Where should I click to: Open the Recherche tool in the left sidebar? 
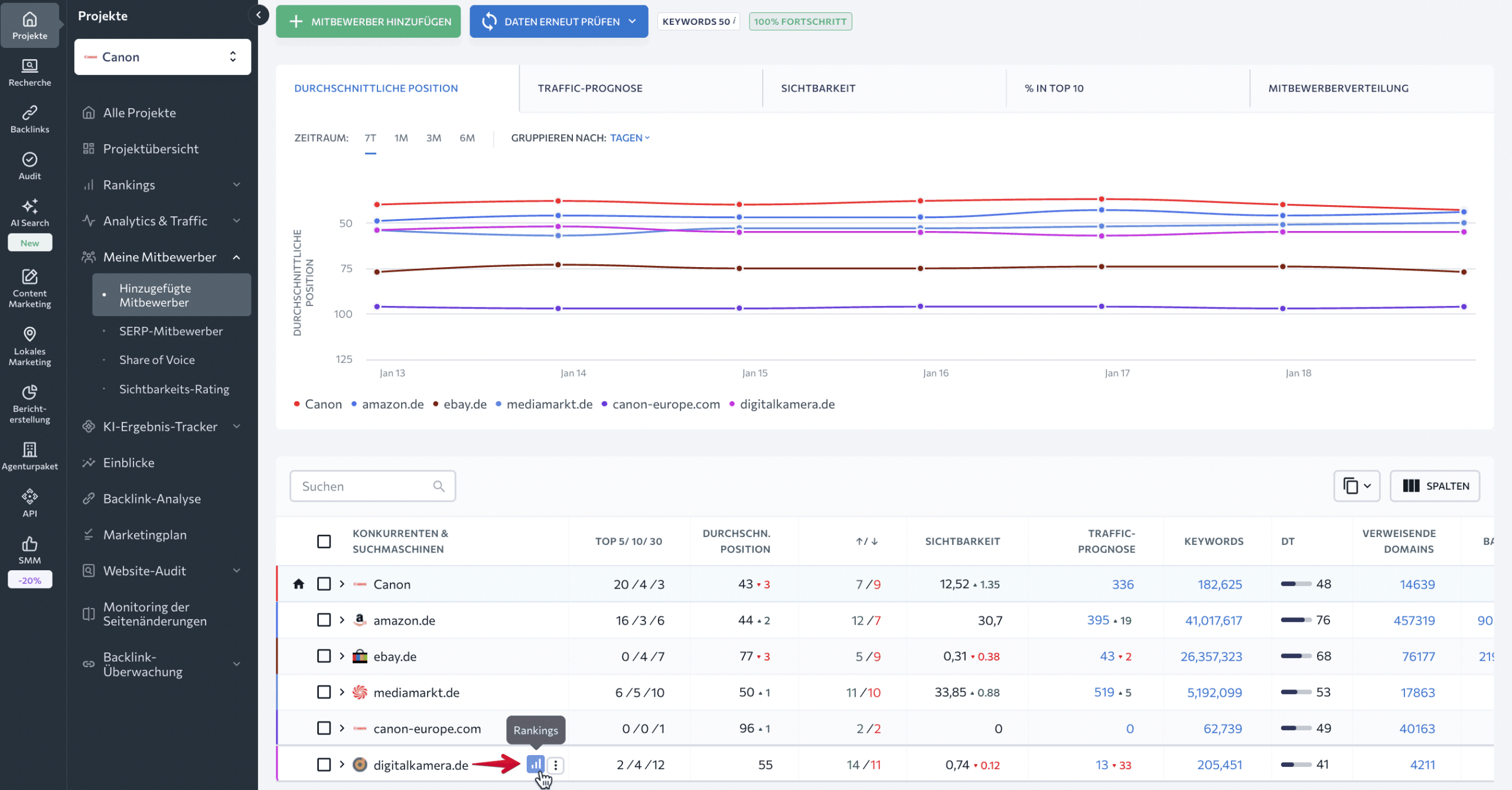[29, 71]
